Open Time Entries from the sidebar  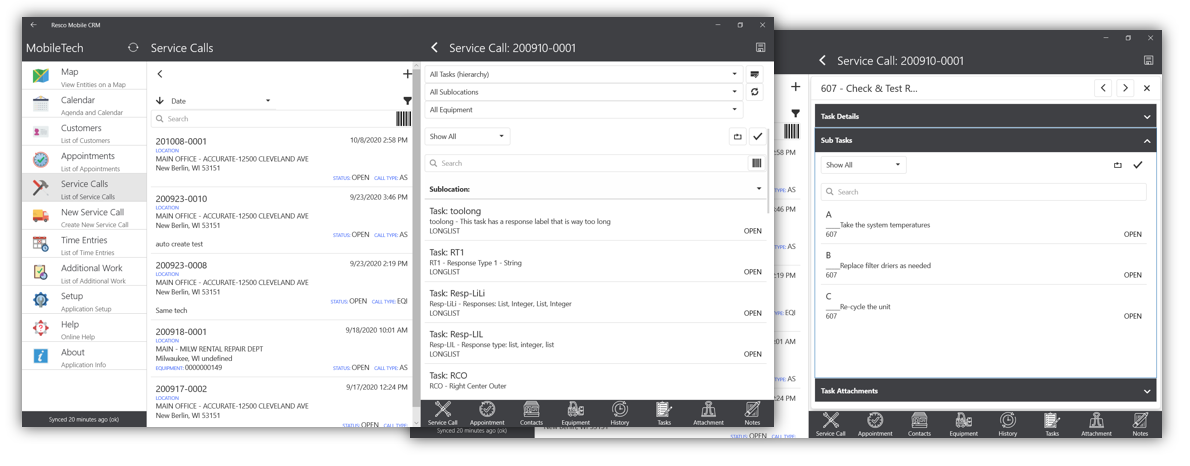tap(84, 245)
